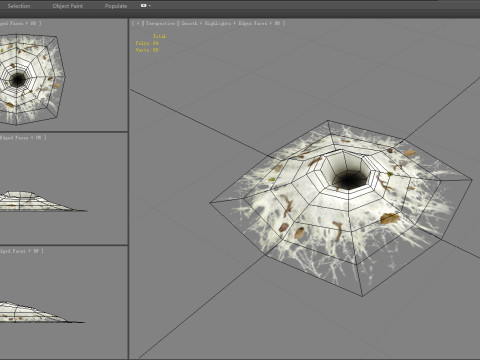
Task: Open the Populate ribbon tab
Action: click(116, 6)
